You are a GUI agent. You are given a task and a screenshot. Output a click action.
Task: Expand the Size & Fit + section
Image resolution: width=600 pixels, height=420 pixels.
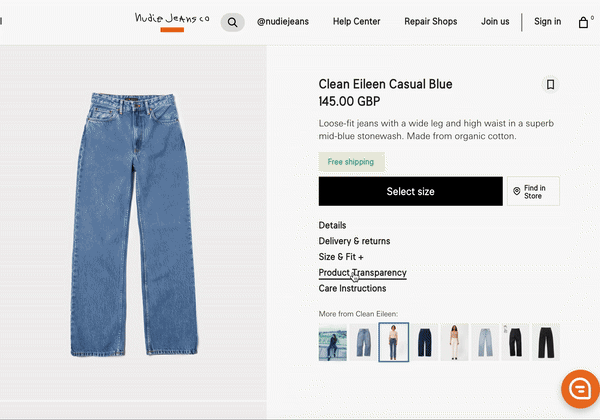(x=341, y=257)
